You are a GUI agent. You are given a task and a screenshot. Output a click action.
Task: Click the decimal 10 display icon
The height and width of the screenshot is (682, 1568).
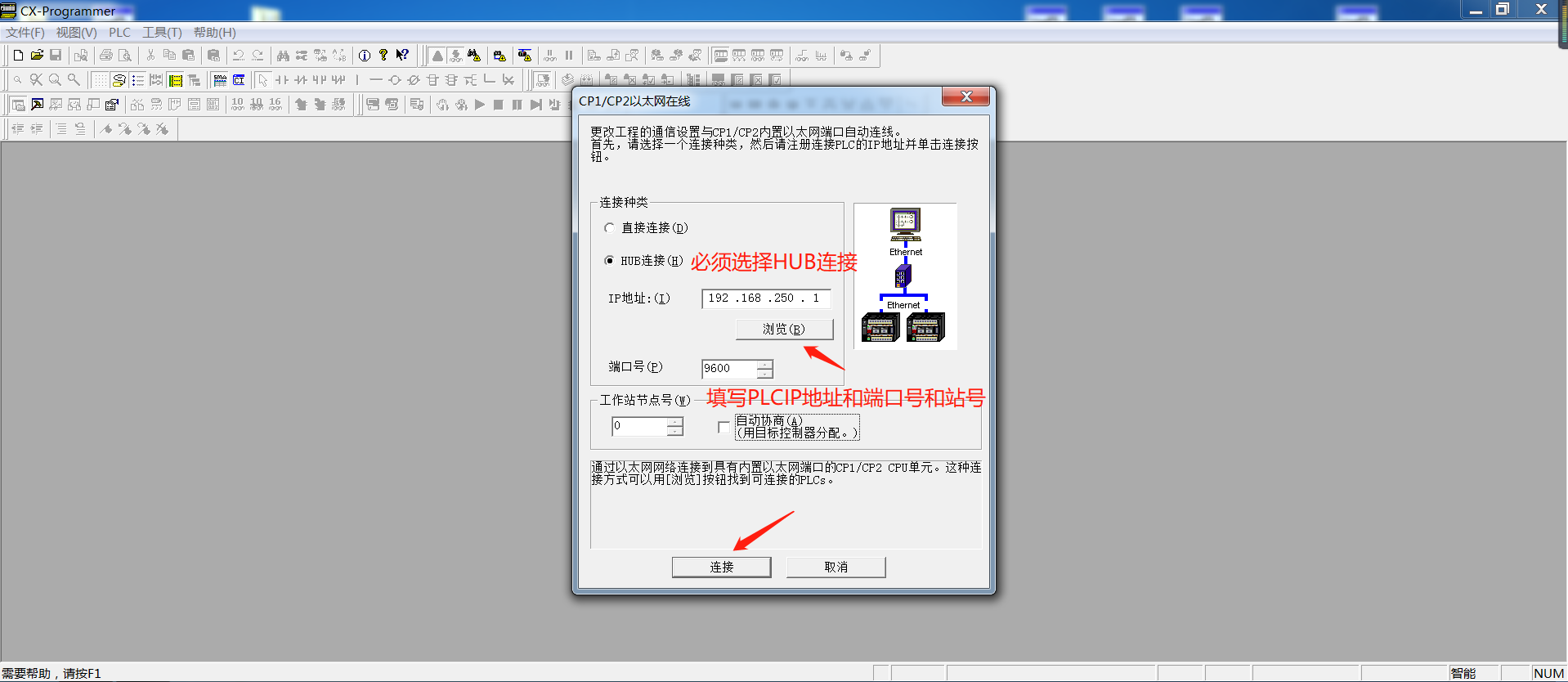click(x=237, y=105)
